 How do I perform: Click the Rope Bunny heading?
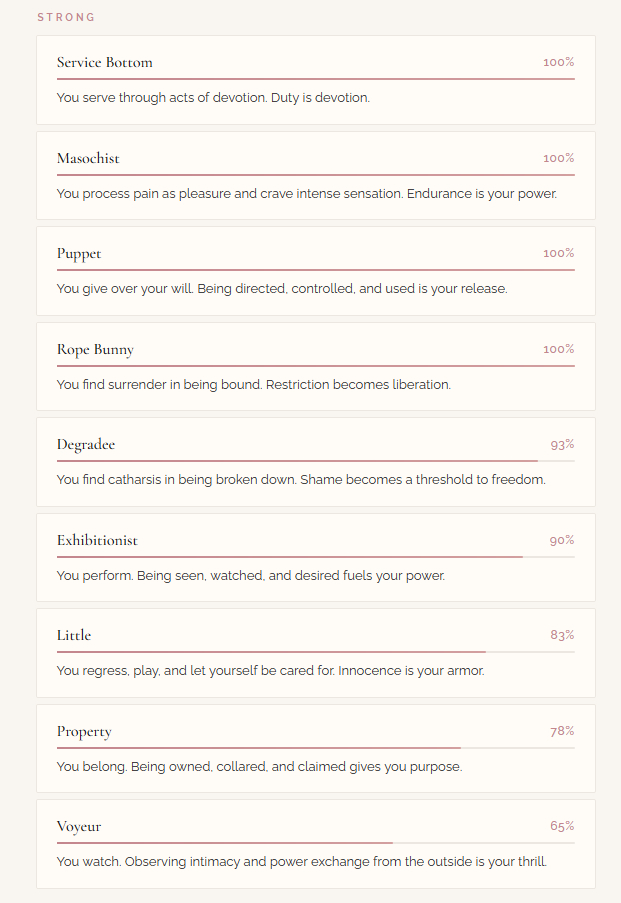pyautogui.click(x=95, y=349)
